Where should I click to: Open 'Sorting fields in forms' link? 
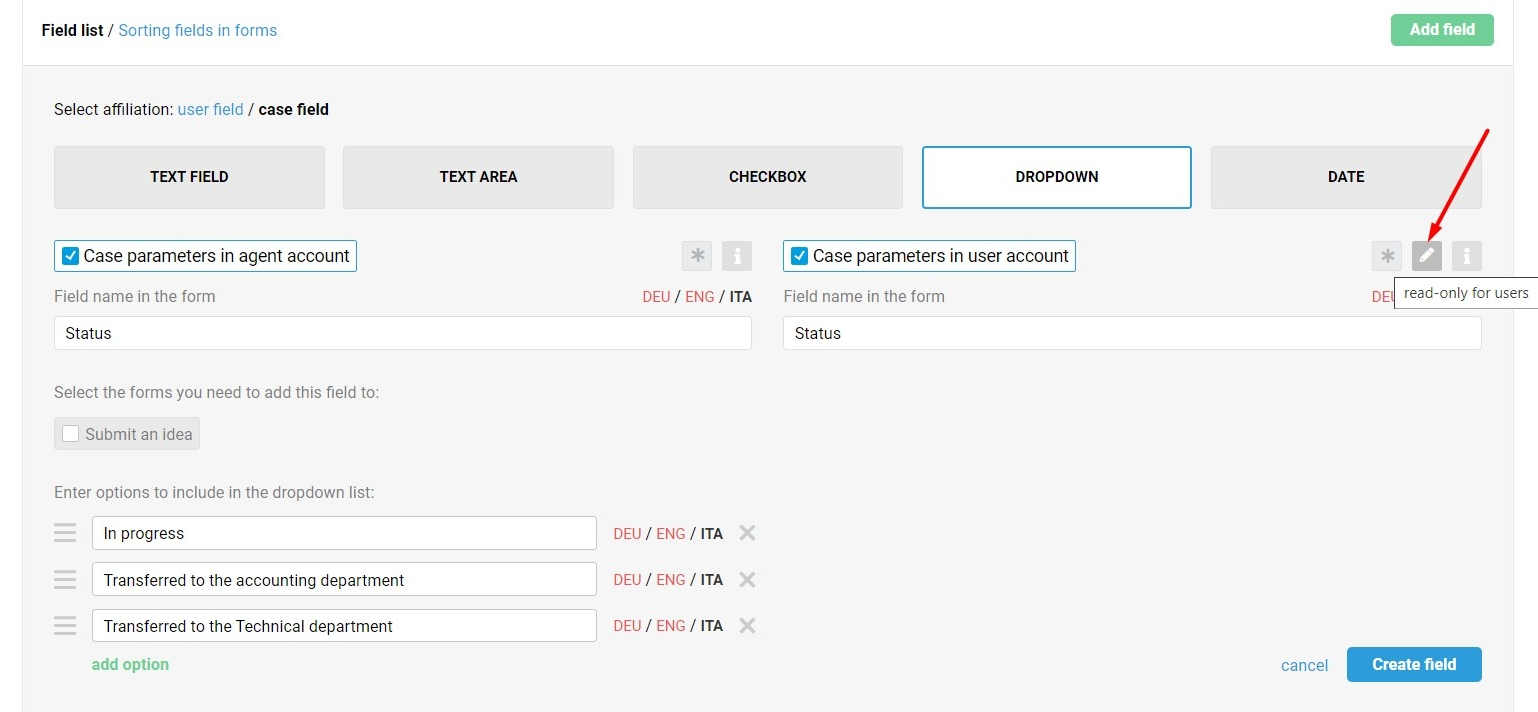coord(197,30)
